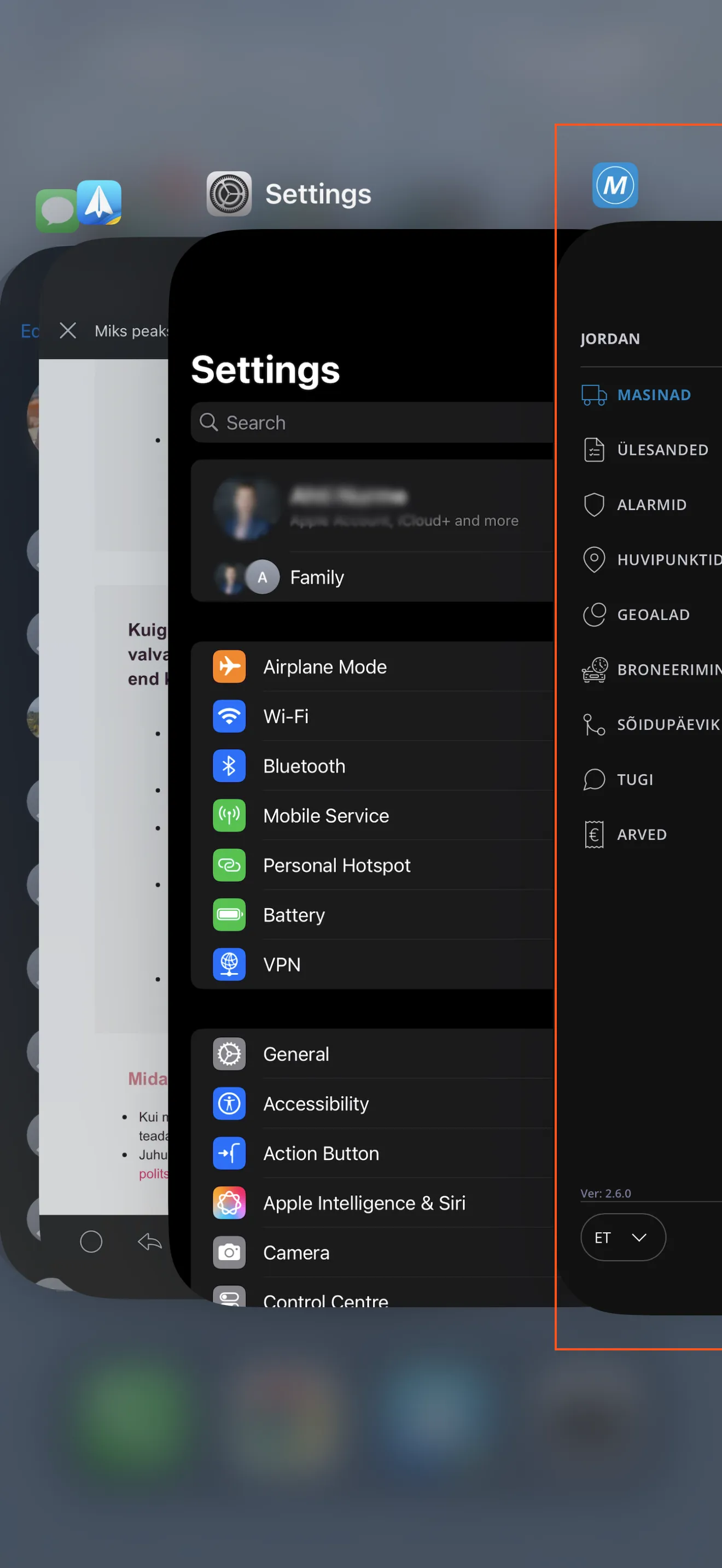This screenshot has width=722, height=1568.
Task: Tap the Airplane Mode orange icon
Action: coord(229,666)
